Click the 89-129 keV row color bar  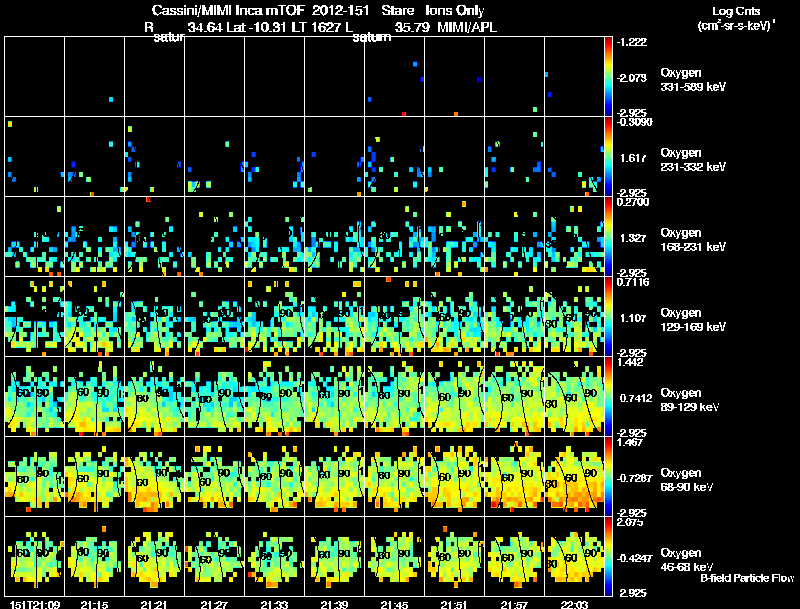tap(608, 396)
